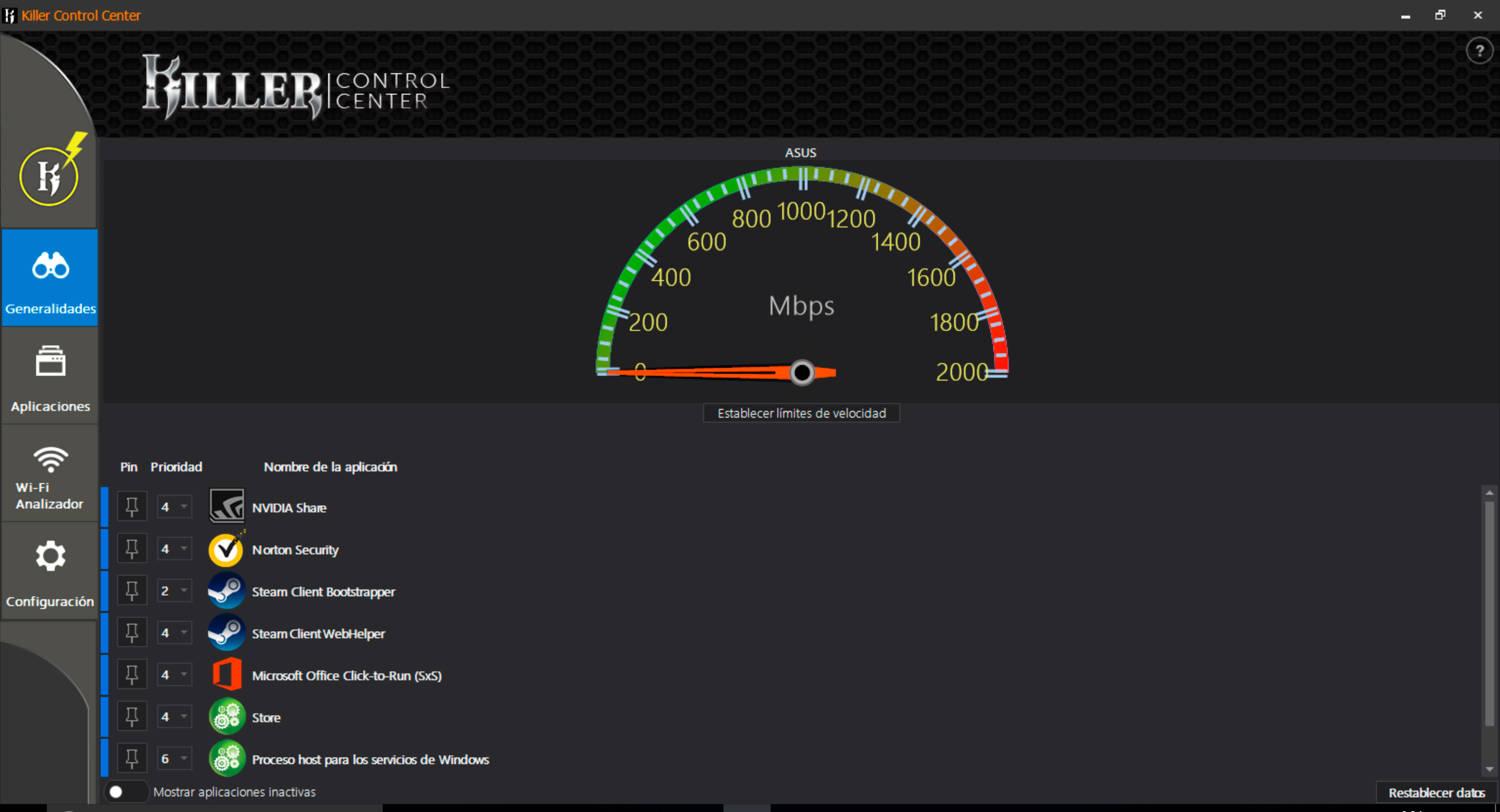Click Proceso host Windows services icon
1500x812 pixels.
point(227,759)
